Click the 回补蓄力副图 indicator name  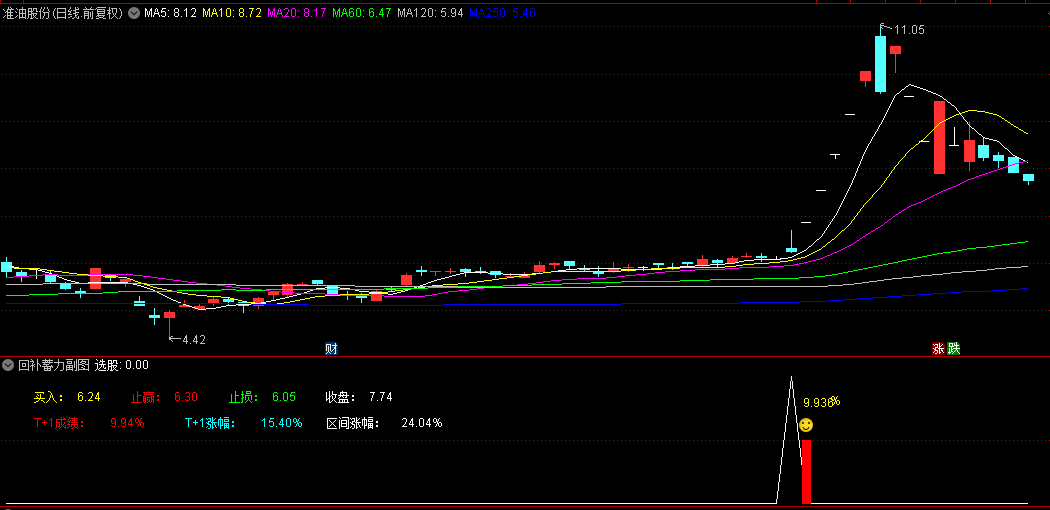tap(54, 365)
